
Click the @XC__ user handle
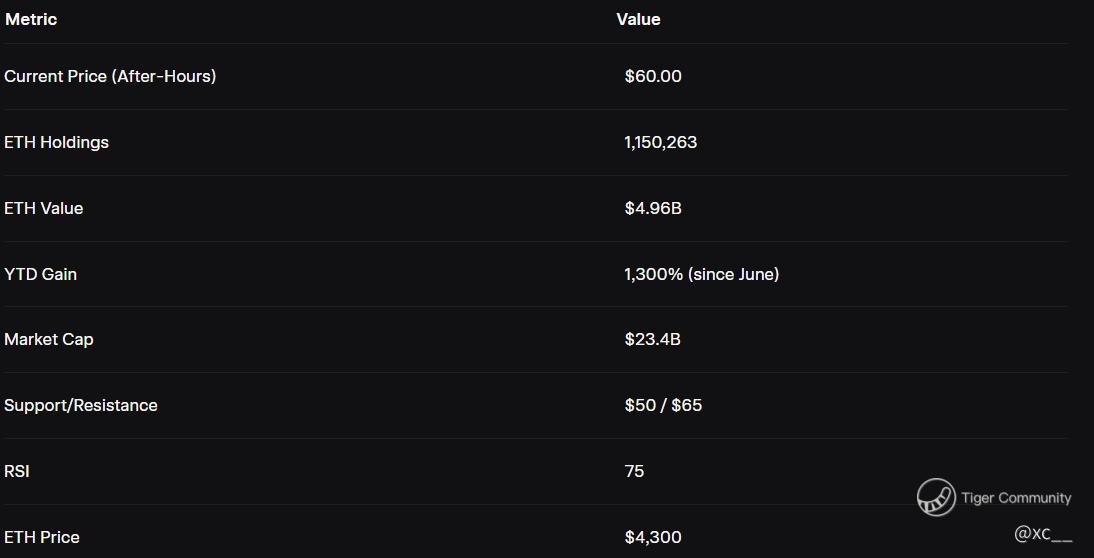pyautogui.click(x=1042, y=534)
